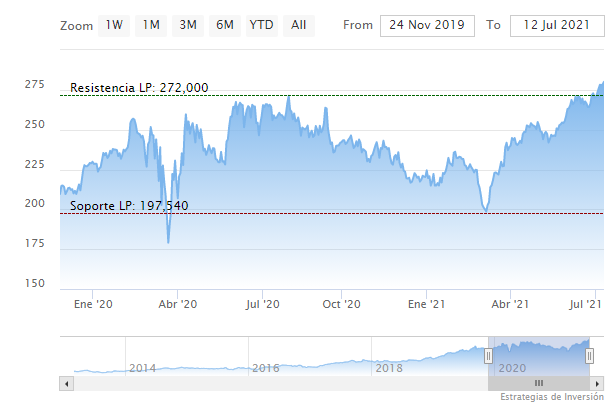Viewport: 615px width, 412px height.
Task: Show All data range
Action: (298, 25)
